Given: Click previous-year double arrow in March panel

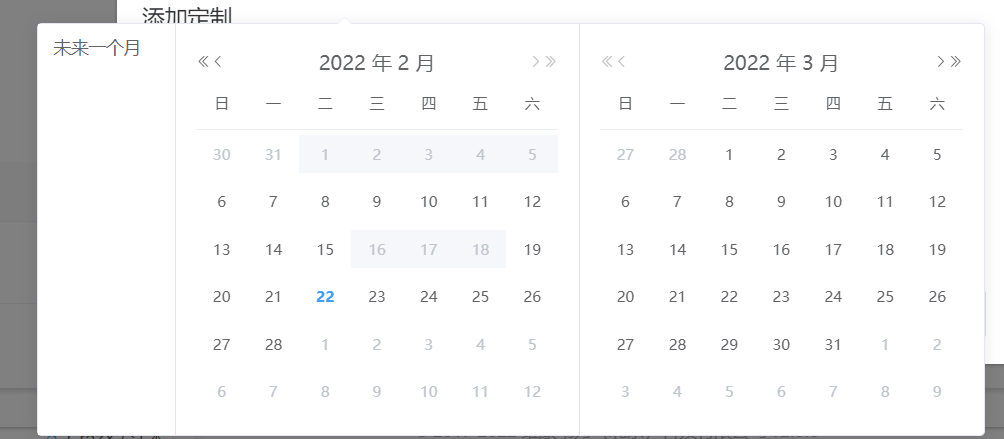Looking at the screenshot, I should (x=607, y=62).
